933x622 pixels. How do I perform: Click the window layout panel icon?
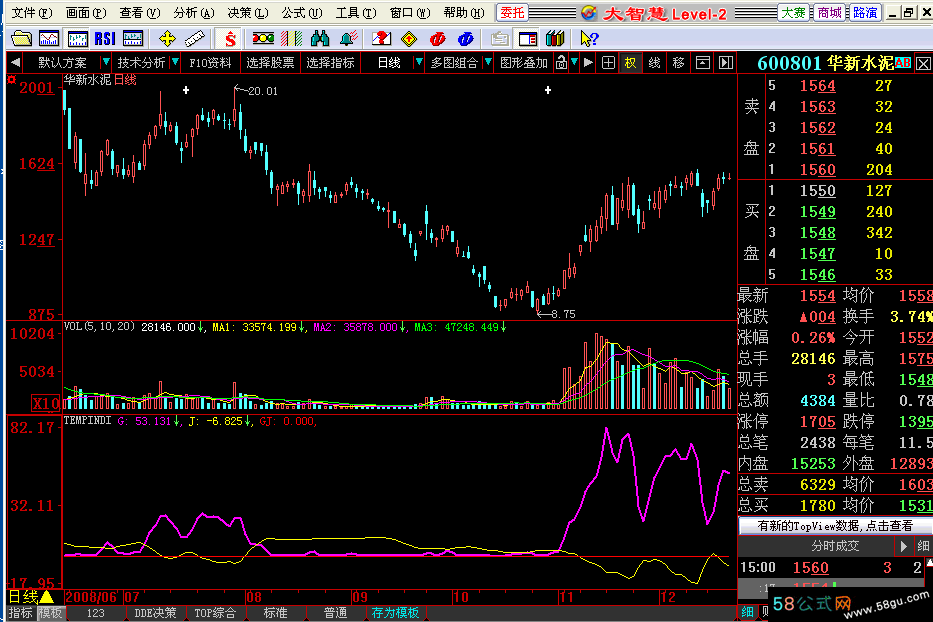(x=528, y=39)
